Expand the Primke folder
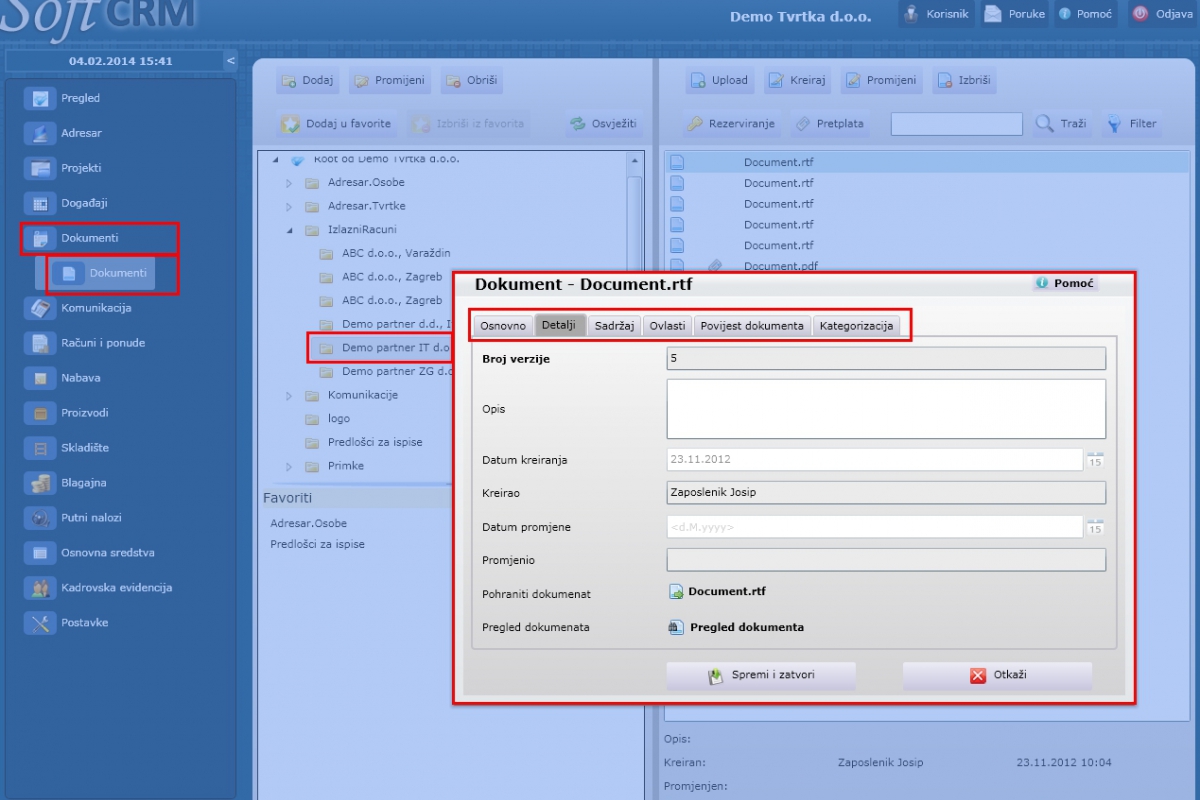The image size is (1200, 800). pos(289,466)
